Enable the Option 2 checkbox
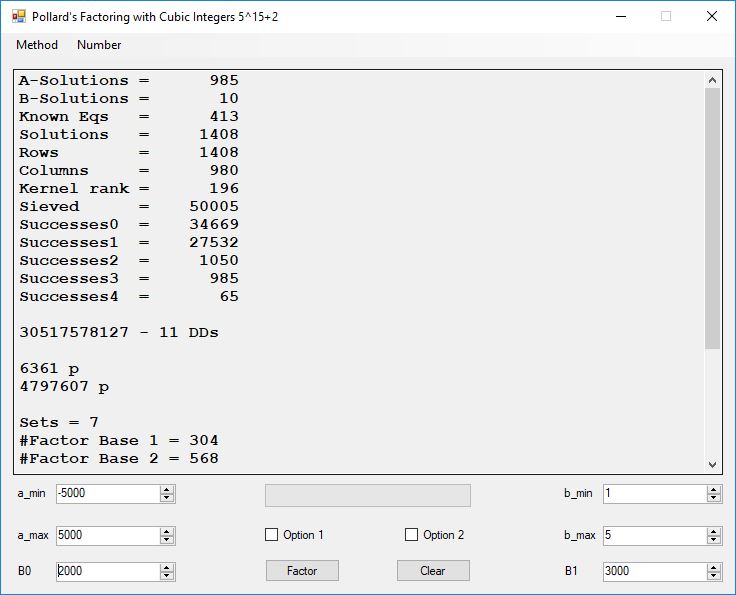 (411, 535)
